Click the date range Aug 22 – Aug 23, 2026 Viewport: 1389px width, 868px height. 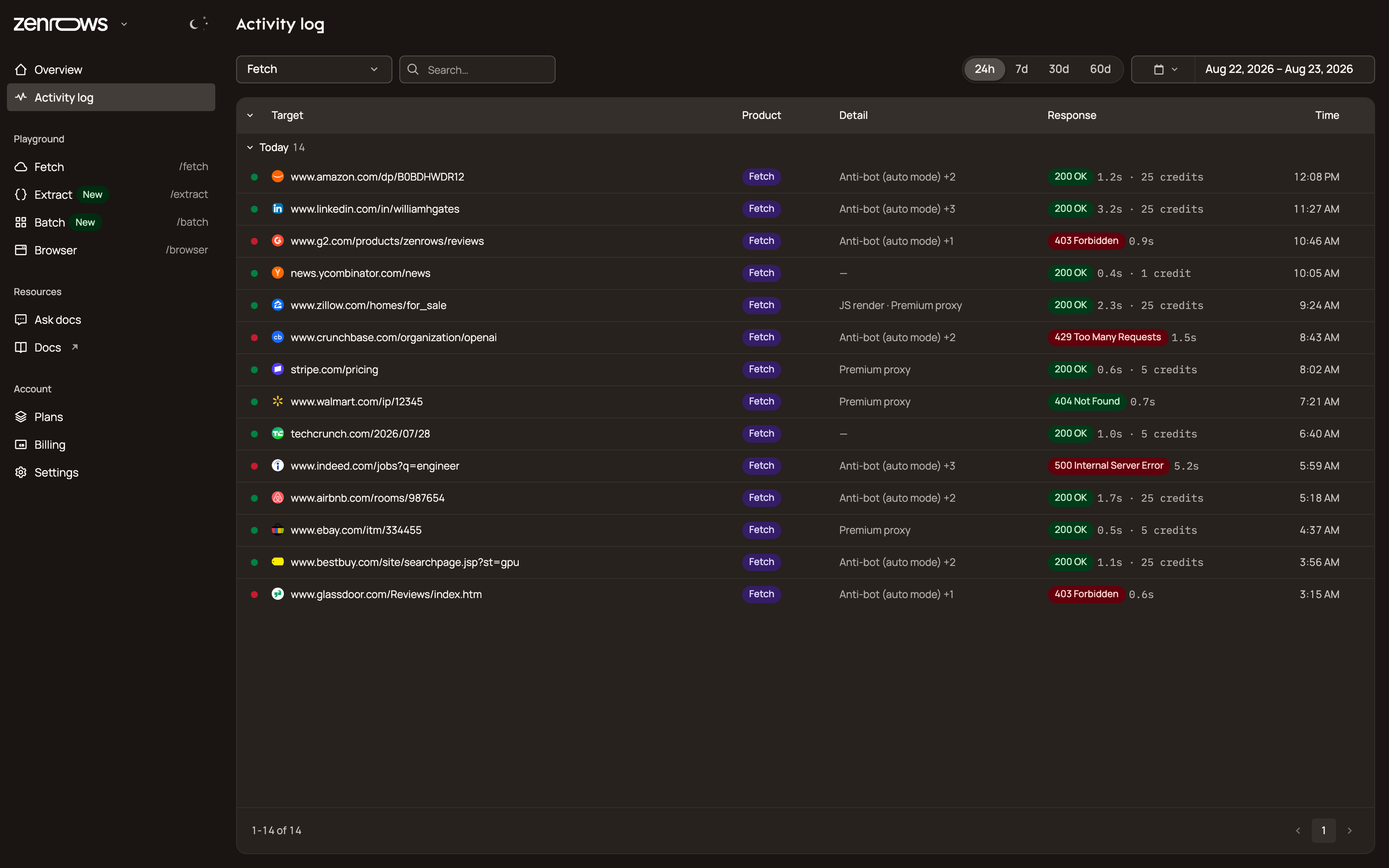(x=1279, y=69)
